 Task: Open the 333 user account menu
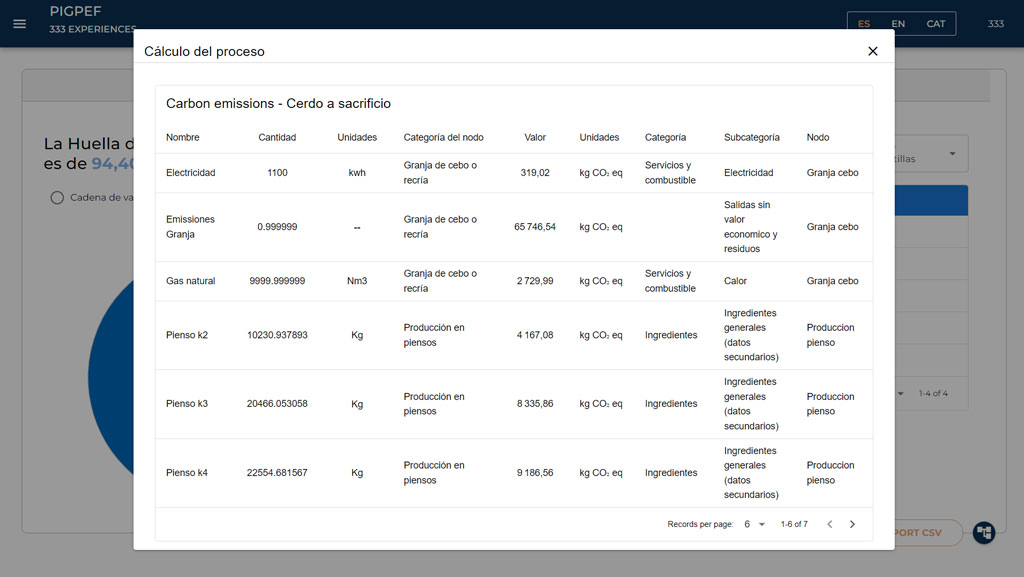(995, 24)
